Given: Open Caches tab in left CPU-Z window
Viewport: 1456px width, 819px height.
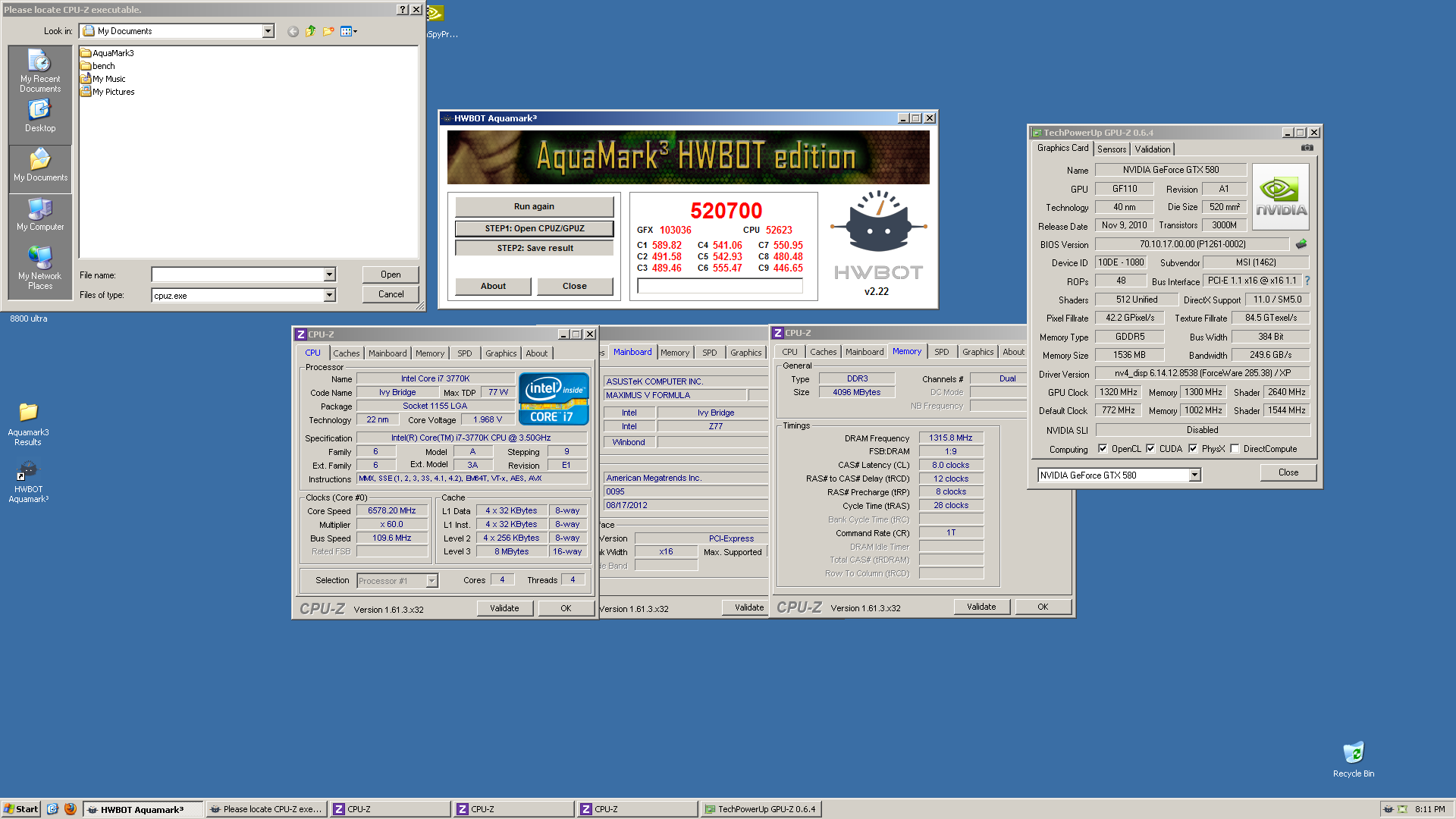Looking at the screenshot, I should coord(347,353).
